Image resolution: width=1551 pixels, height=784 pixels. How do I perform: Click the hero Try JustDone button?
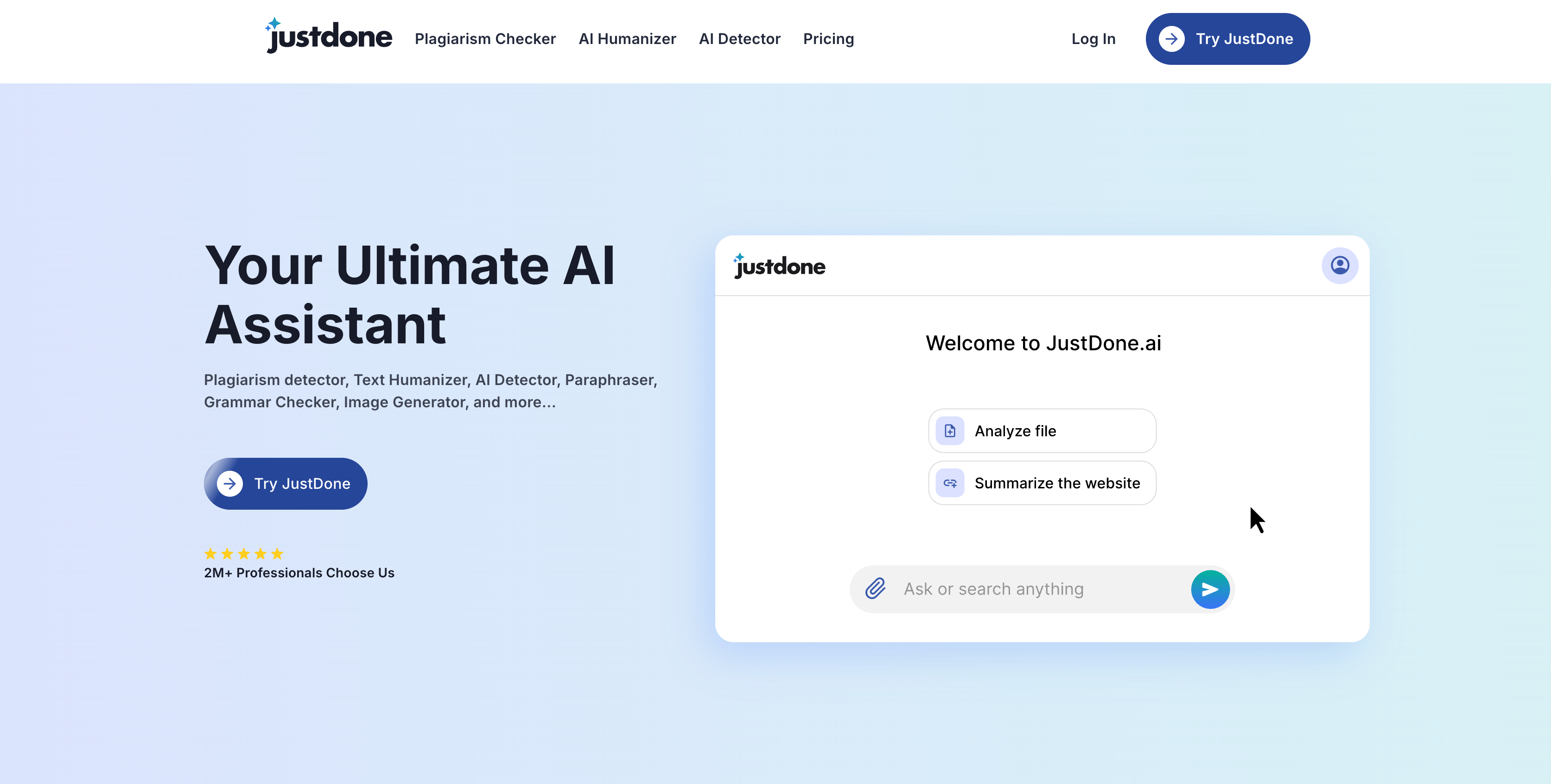[x=285, y=483]
